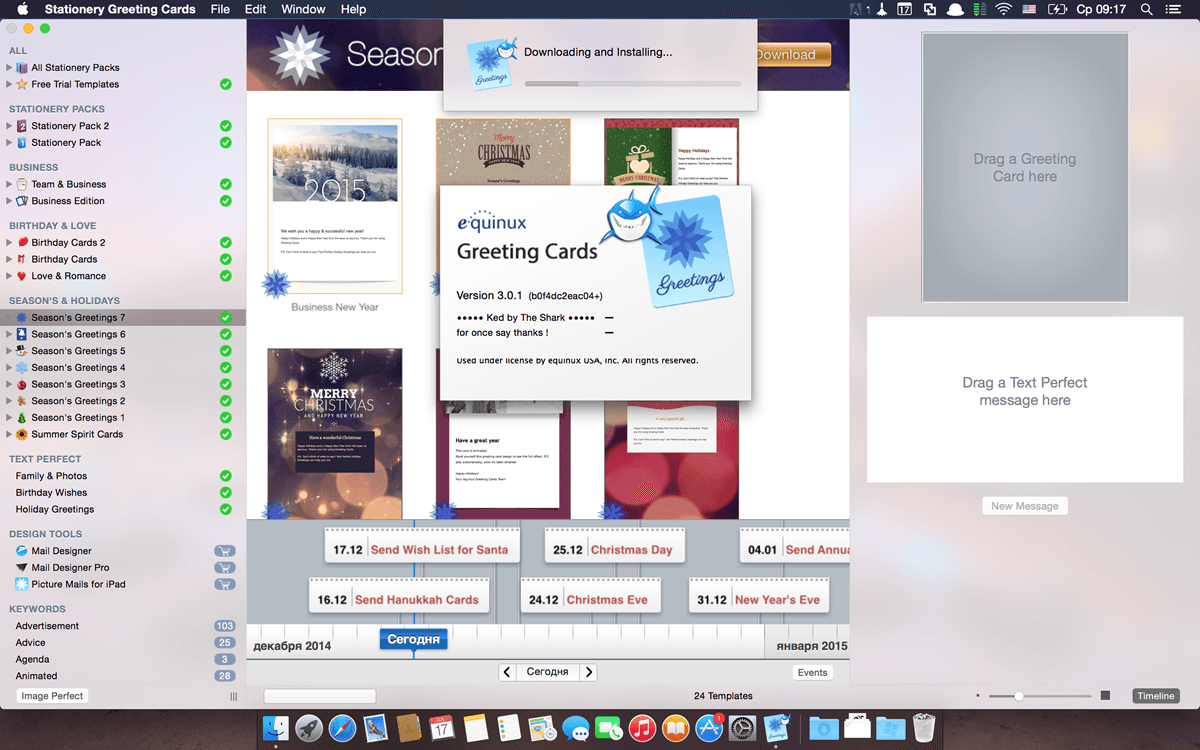1200x750 pixels.
Task: Click the Free Trial Templates star icon
Action: 22,85
